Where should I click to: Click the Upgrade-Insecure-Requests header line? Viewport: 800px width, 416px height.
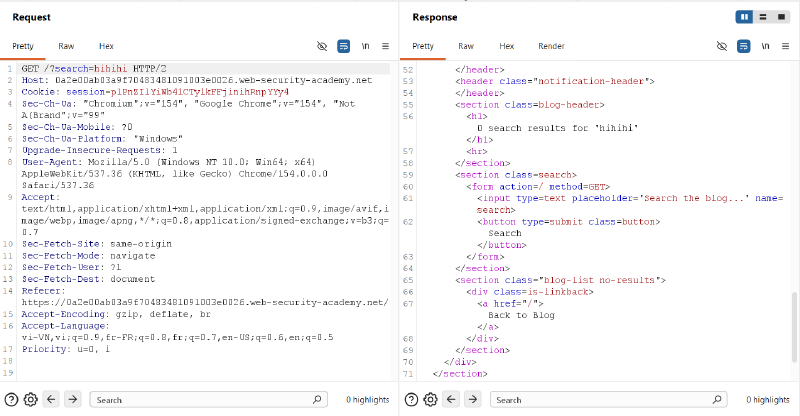point(99,151)
